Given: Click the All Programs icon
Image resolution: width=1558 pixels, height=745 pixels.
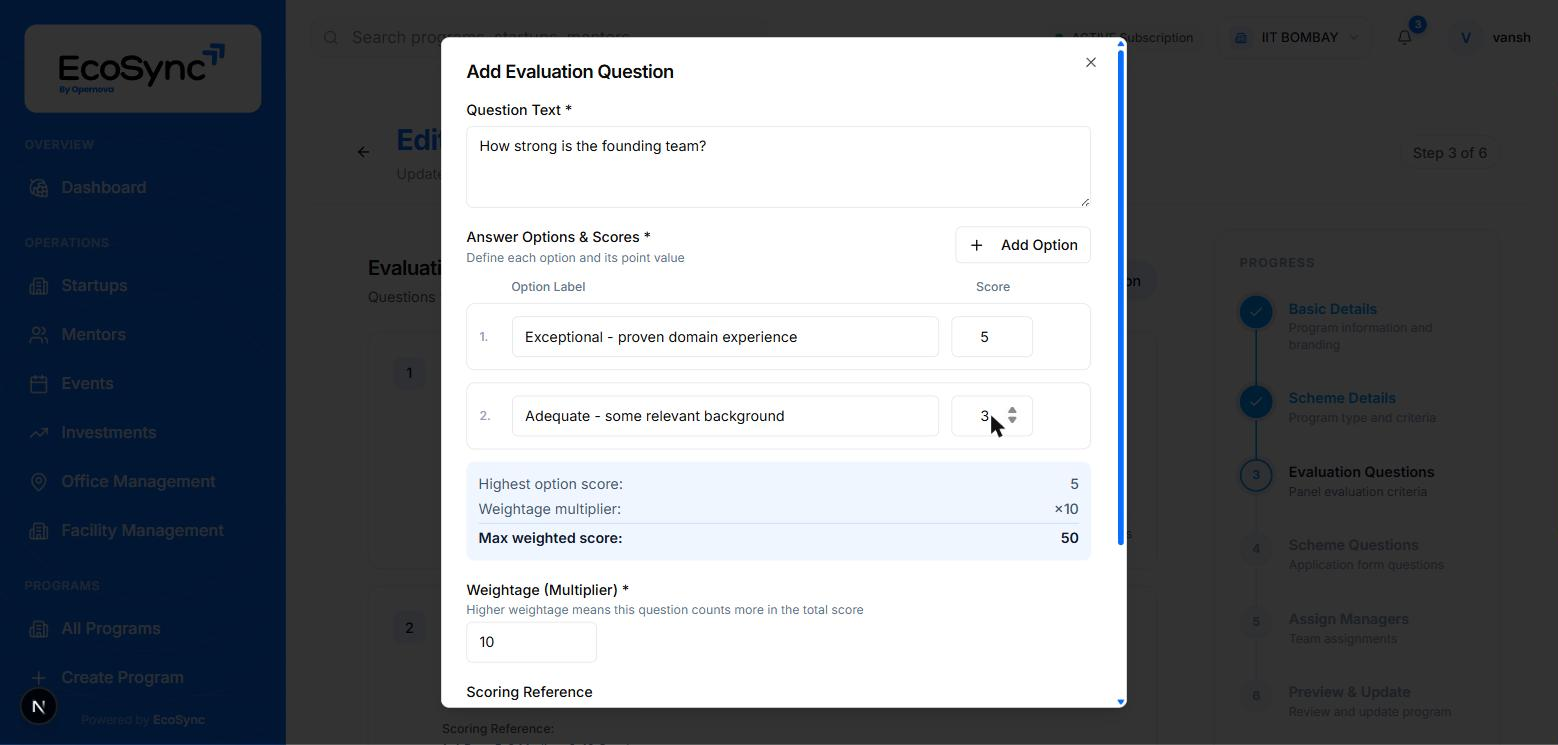Looking at the screenshot, I should click(39, 629).
